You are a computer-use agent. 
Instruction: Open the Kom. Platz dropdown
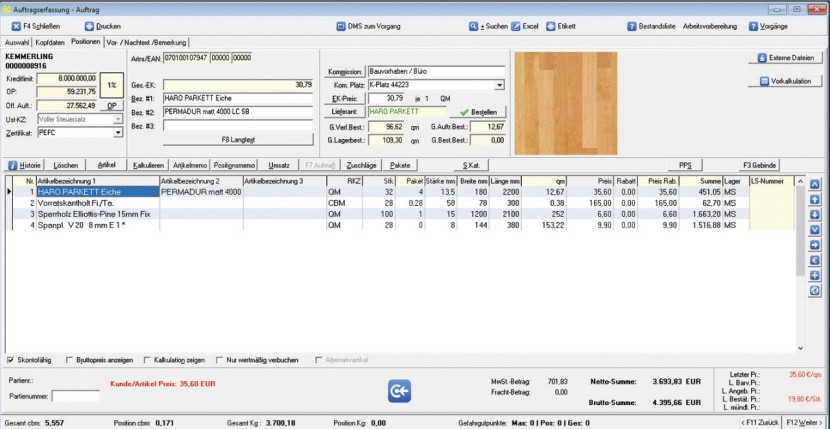[500, 85]
